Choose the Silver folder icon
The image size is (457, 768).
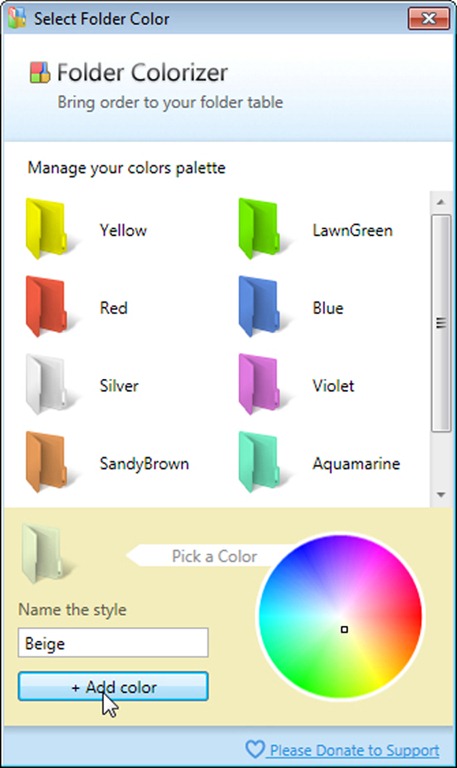coord(46,384)
